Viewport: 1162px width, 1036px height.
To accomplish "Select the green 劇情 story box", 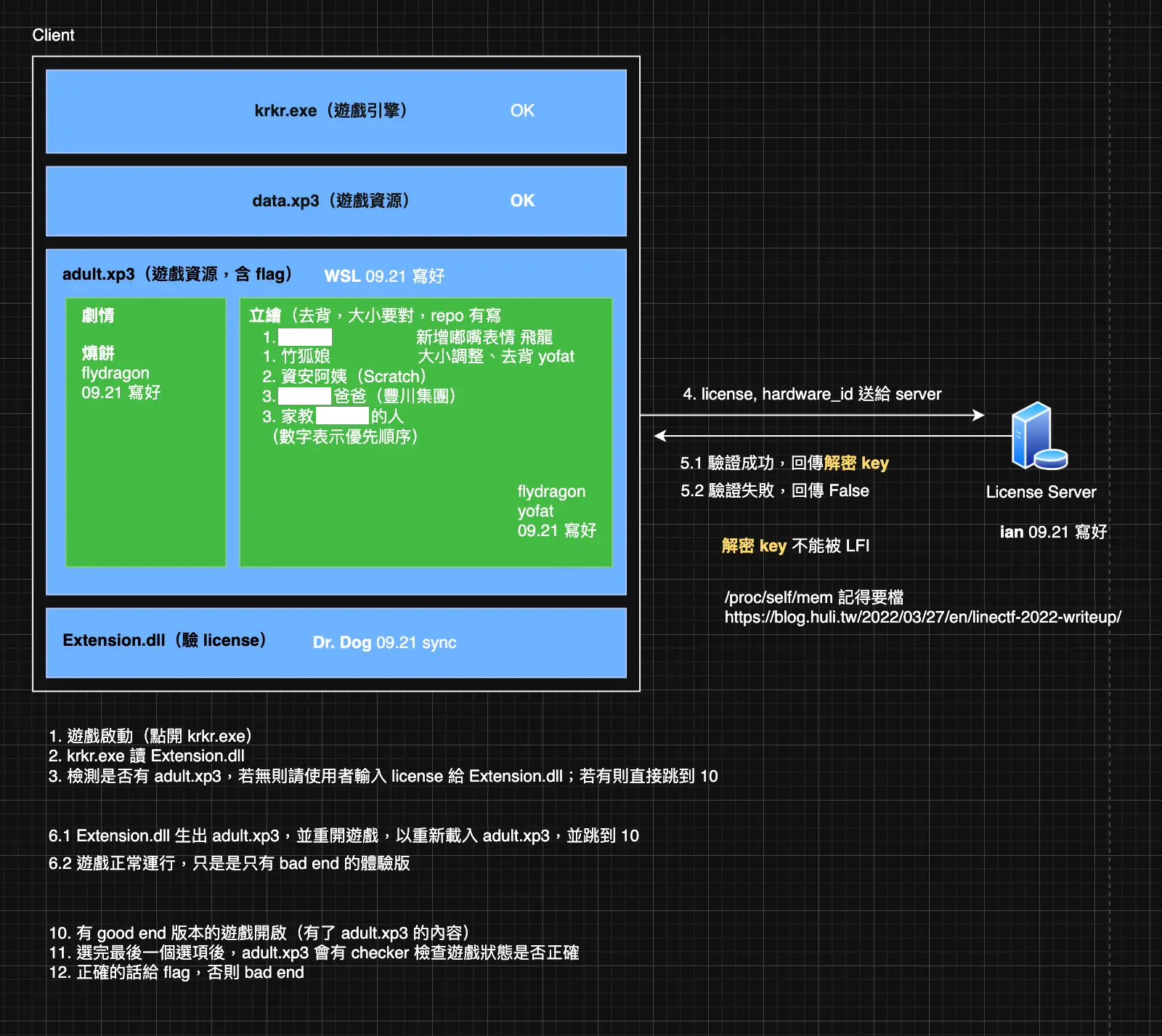I will tap(146, 432).
